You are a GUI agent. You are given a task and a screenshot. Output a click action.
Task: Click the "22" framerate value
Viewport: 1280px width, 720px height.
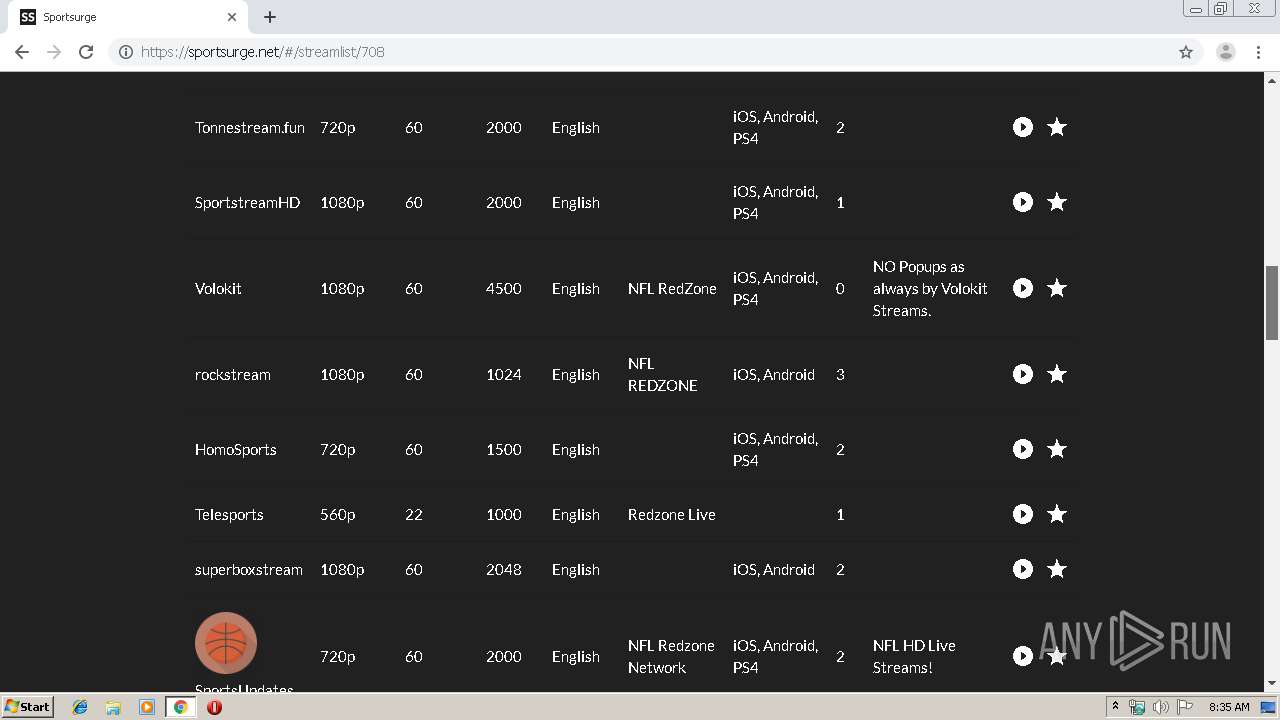(x=414, y=515)
